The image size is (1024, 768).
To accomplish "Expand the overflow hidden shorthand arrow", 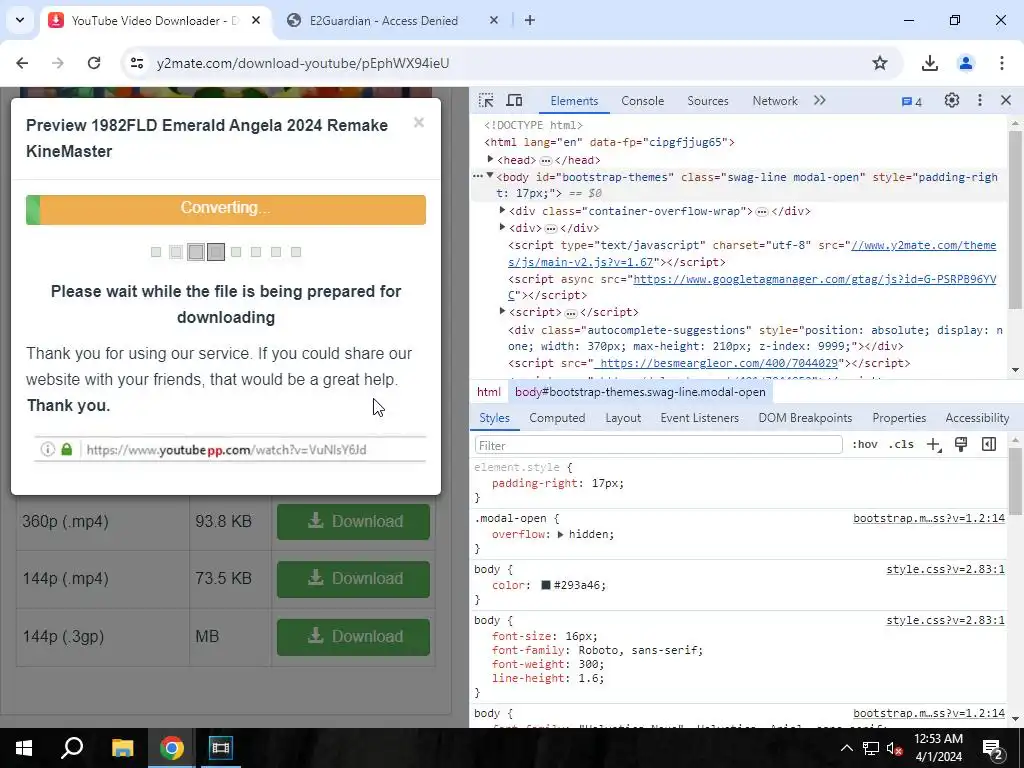I will [560, 534].
